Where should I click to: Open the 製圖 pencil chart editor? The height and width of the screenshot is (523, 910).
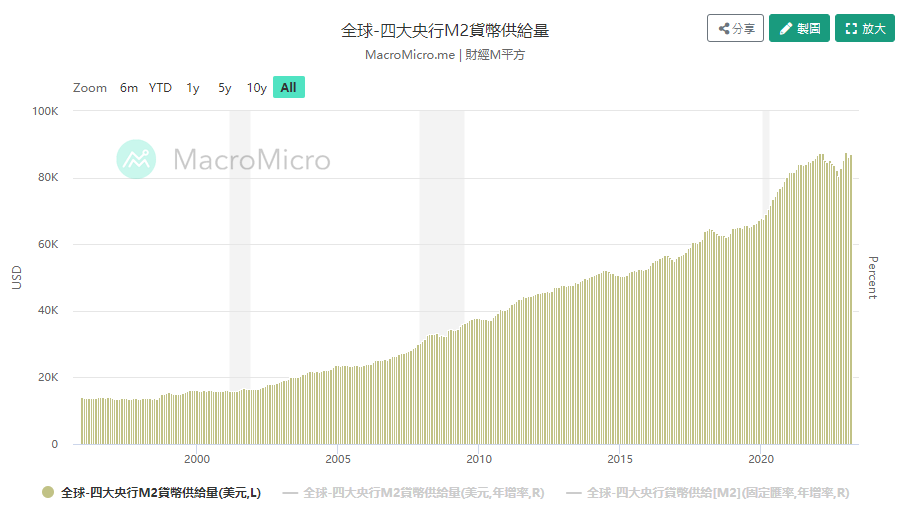pos(799,29)
